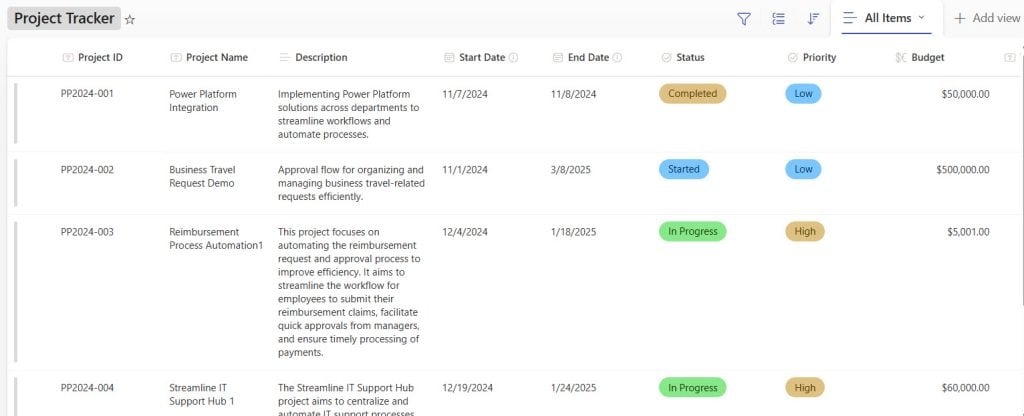Click the description starting Implementing Power Platform
Viewport: 1024px width, 416px height.
pos(349,114)
